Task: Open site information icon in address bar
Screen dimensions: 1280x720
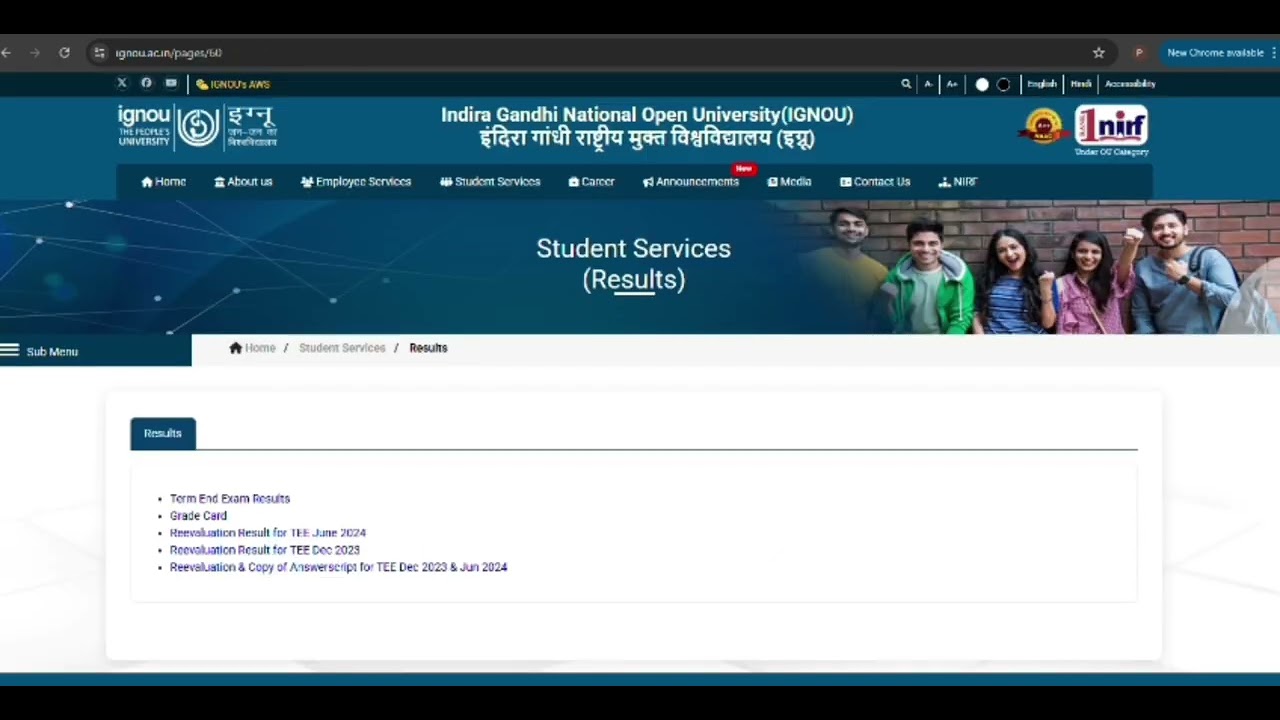Action: click(98, 53)
